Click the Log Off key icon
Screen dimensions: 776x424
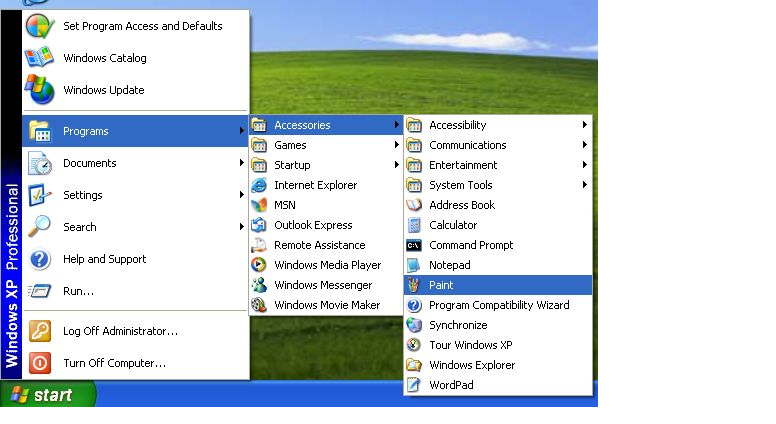pos(40,331)
